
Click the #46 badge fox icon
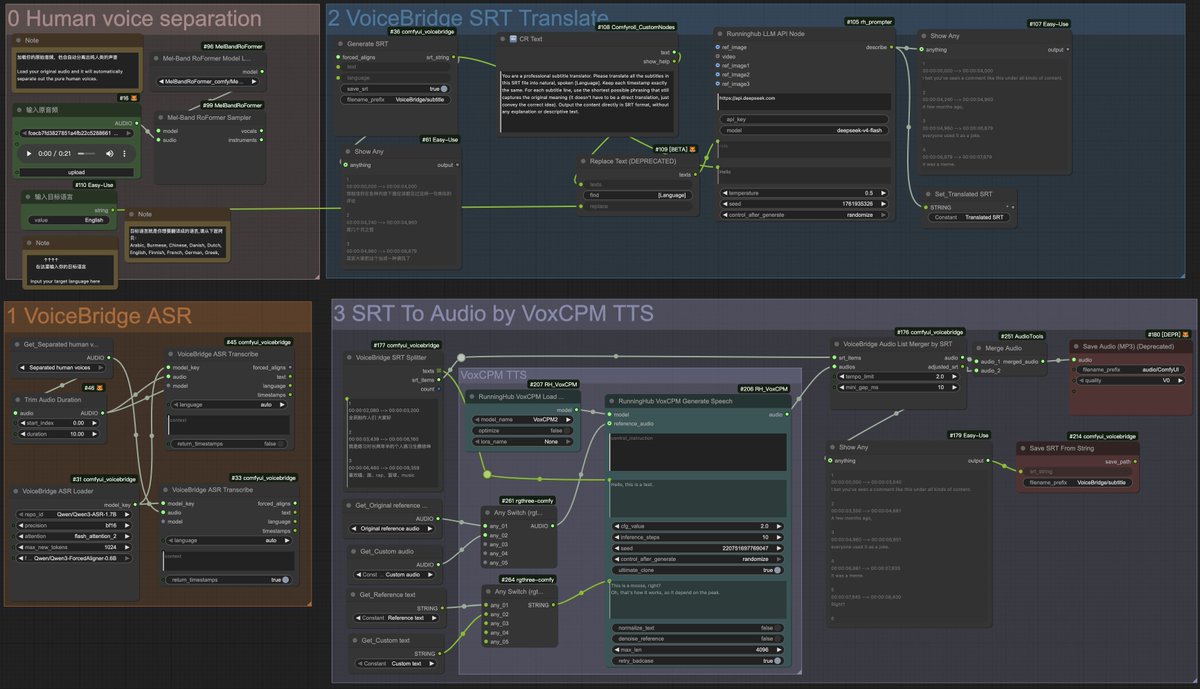click(100, 387)
